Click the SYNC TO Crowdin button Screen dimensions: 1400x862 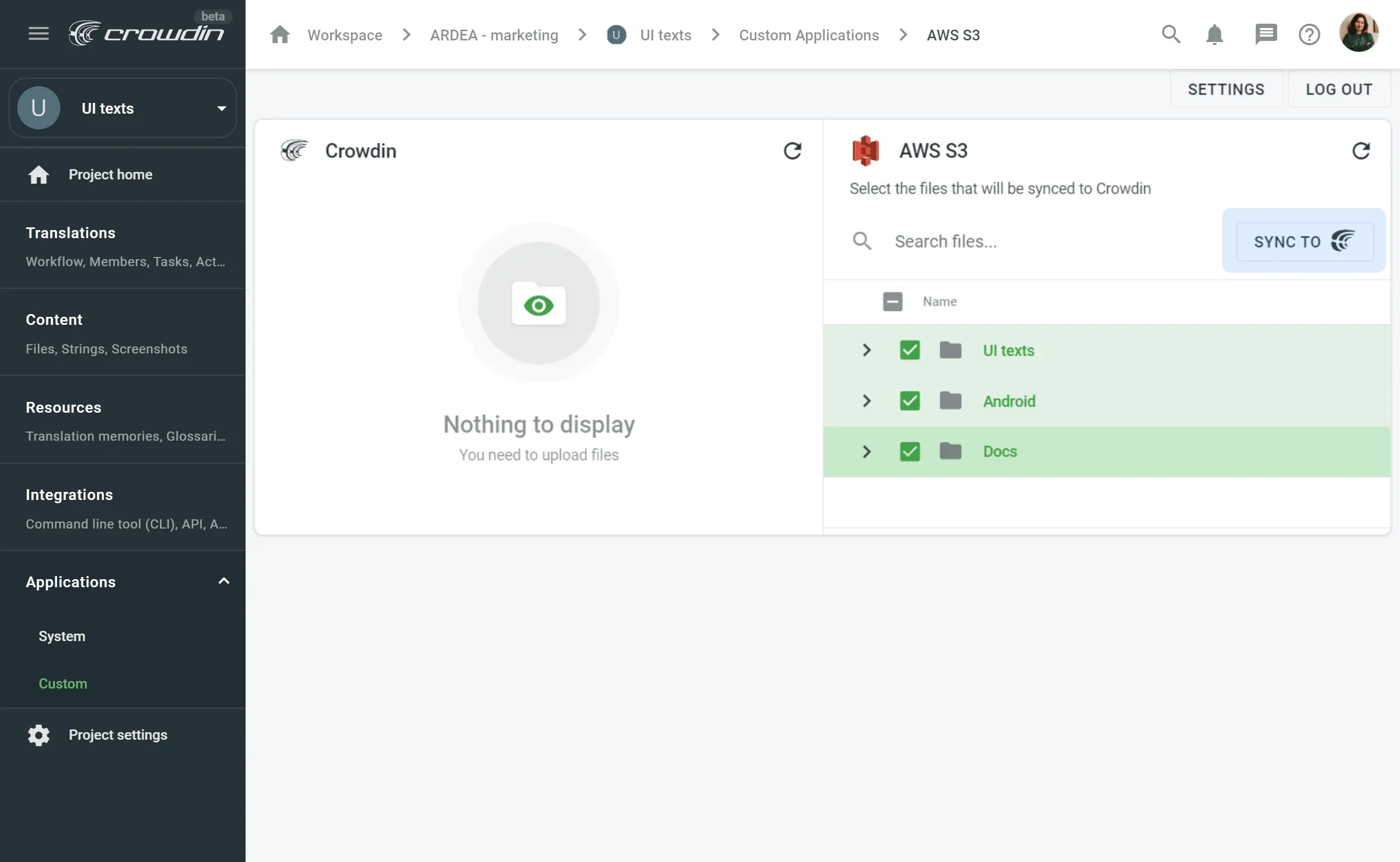point(1304,240)
